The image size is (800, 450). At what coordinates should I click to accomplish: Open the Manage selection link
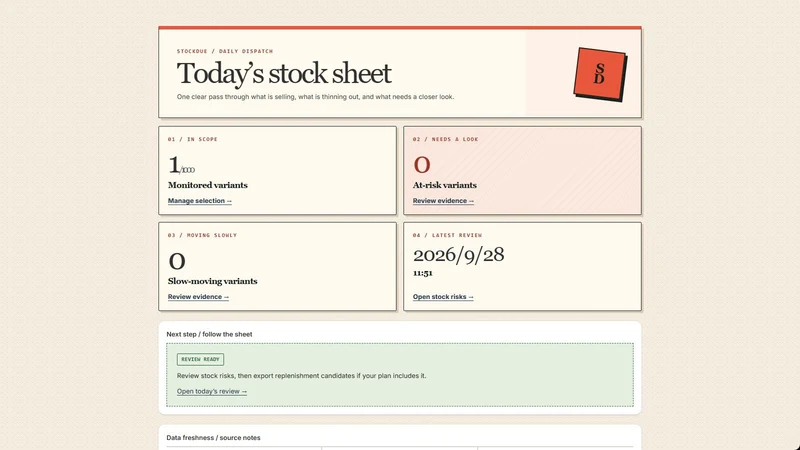pyautogui.click(x=199, y=201)
